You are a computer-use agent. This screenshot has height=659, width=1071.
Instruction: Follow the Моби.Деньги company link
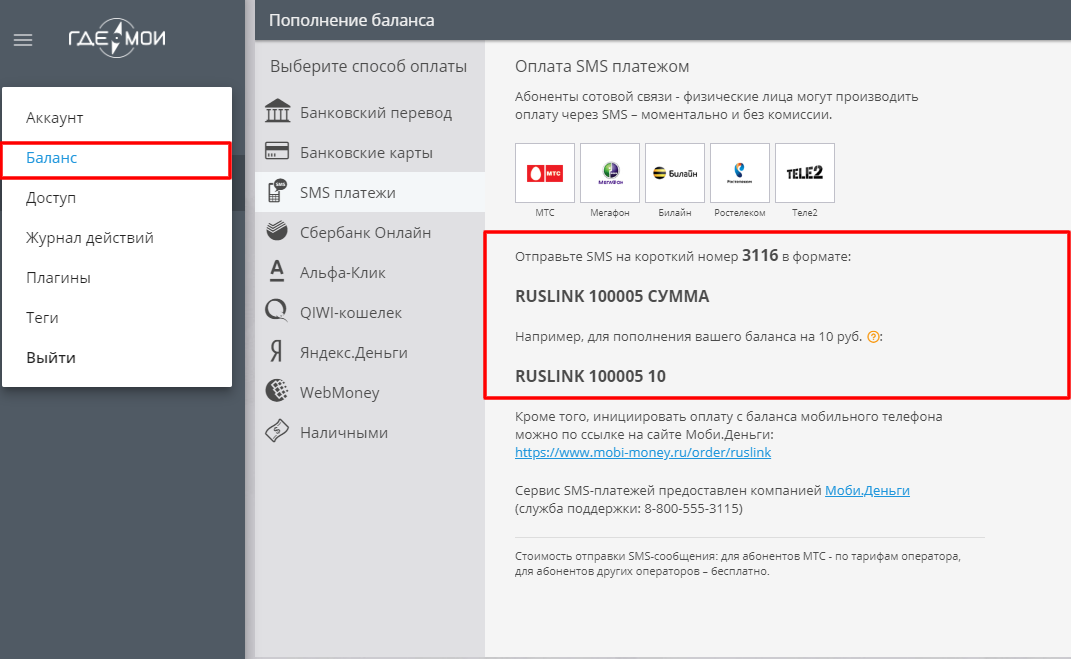pyautogui.click(x=867, y=490)
